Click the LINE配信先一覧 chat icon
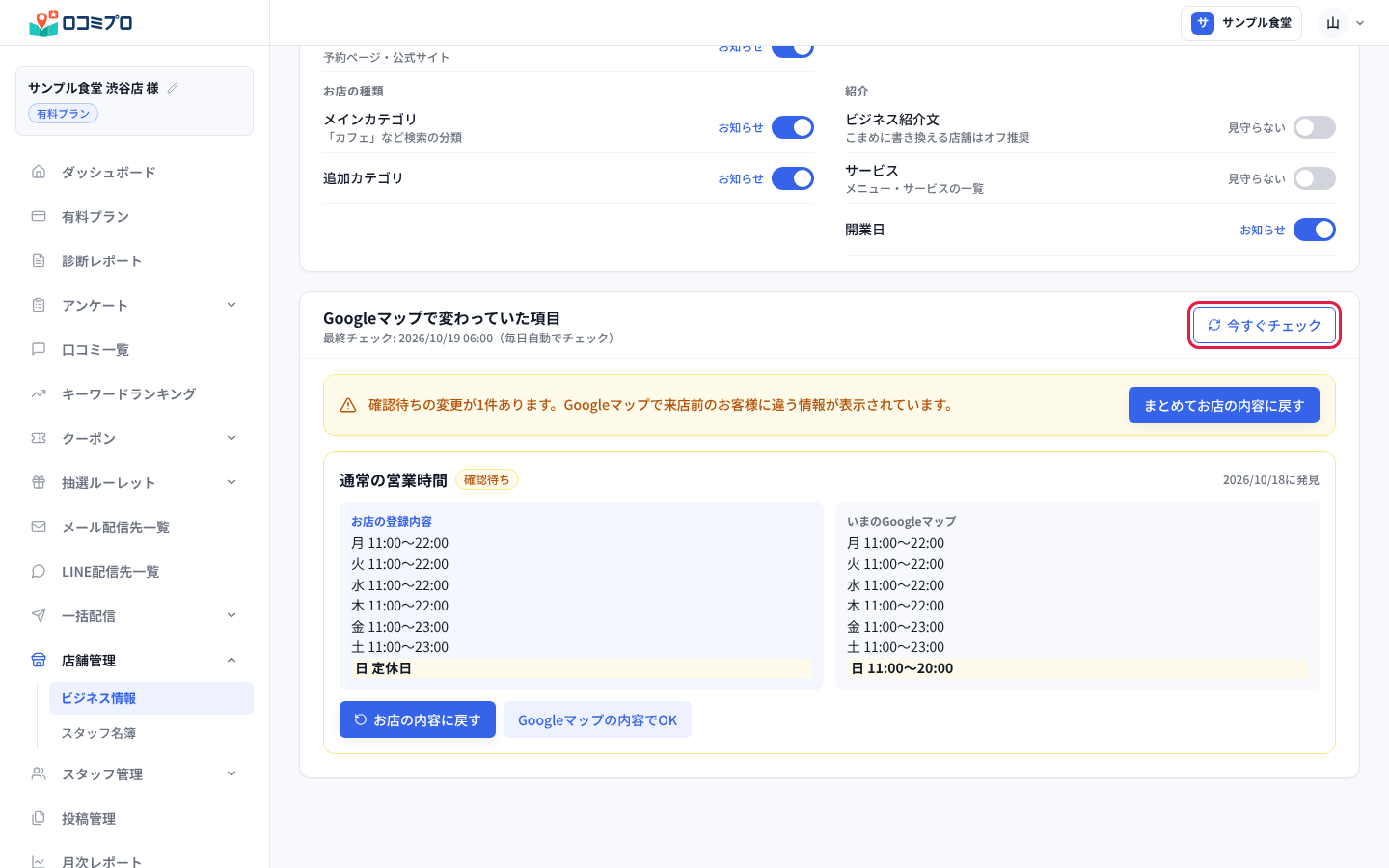Screen dimensions: 1389x868 pyautogui.click(x=39, y=571)
